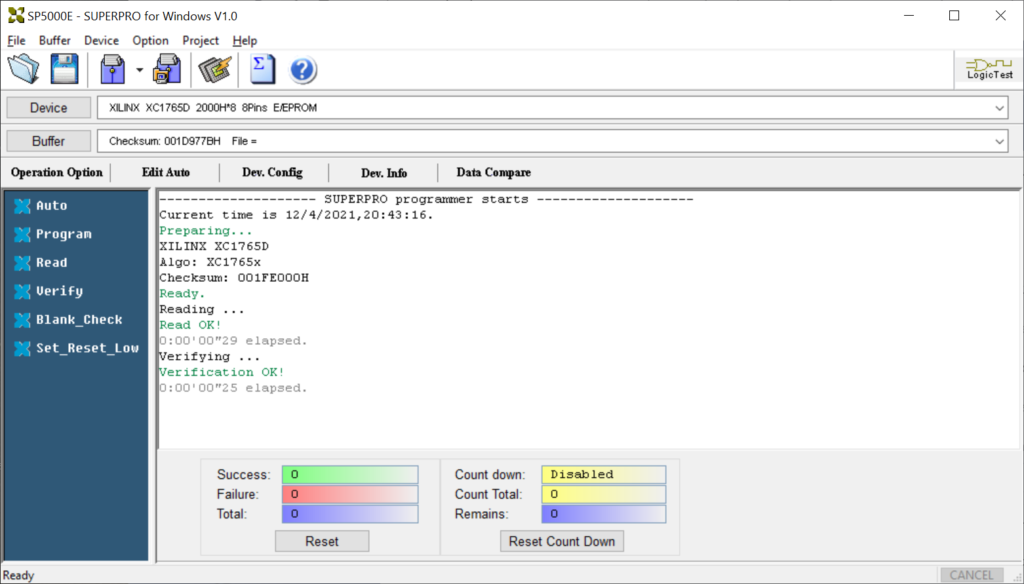Open the Buffer menu

click(54, 41)
